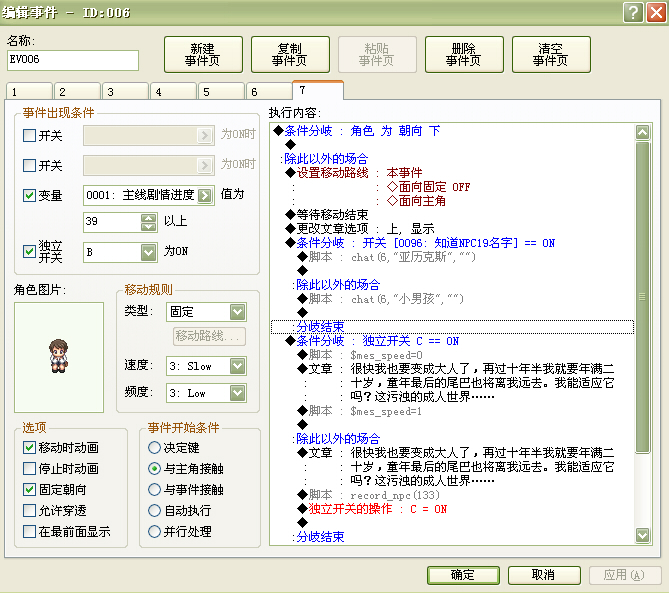
Task: Click the command list scroll up arrow
Action: click(x=643, y=132)
